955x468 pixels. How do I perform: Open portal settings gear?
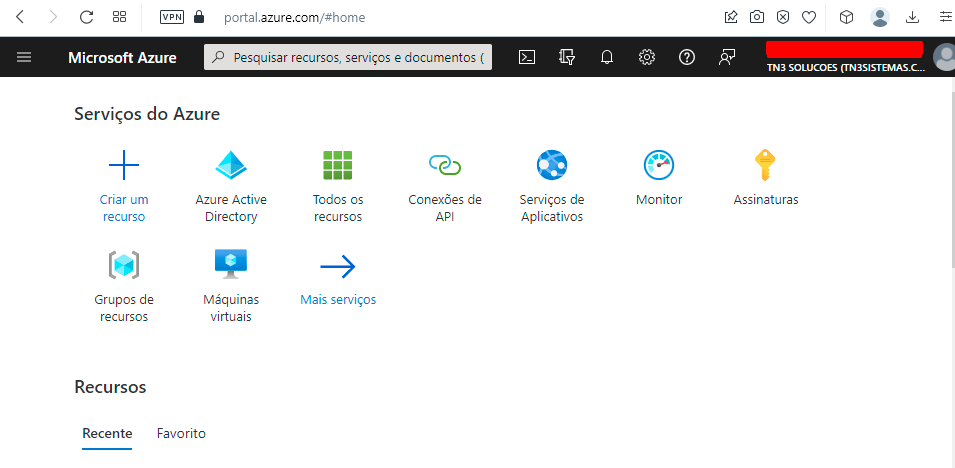[x=647, y=57]
